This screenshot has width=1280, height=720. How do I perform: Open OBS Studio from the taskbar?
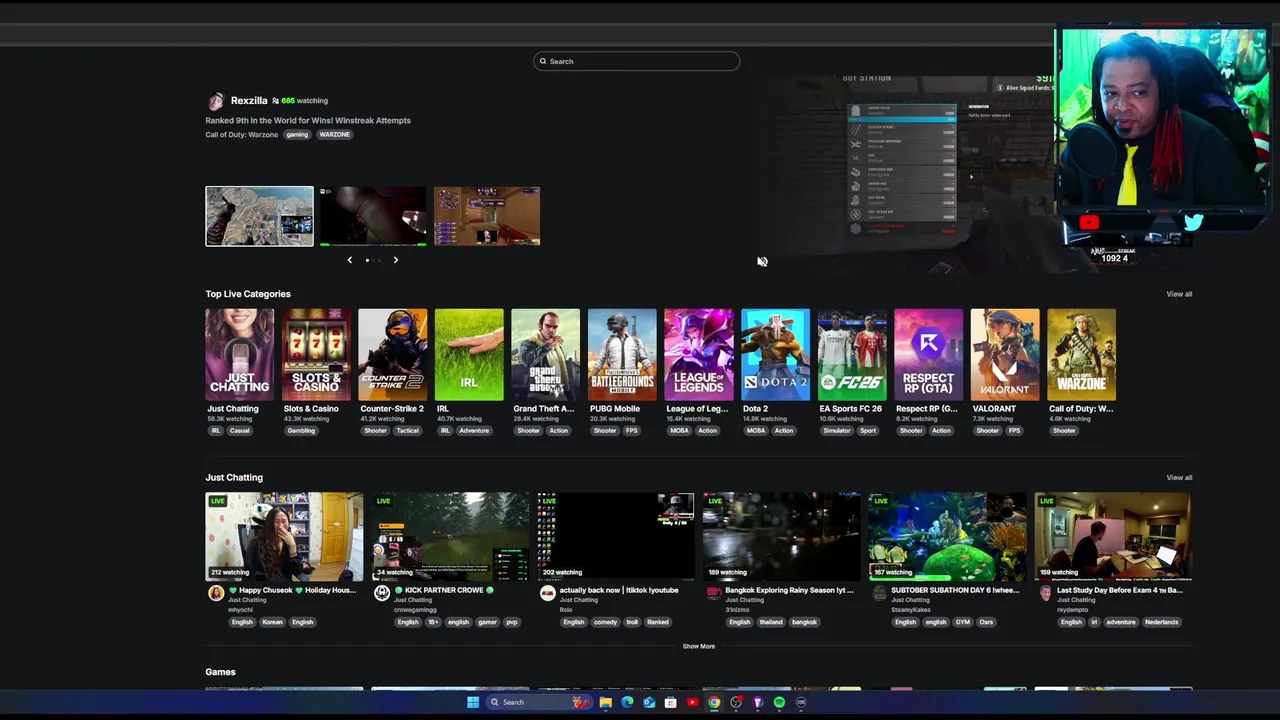pos(736,703)
